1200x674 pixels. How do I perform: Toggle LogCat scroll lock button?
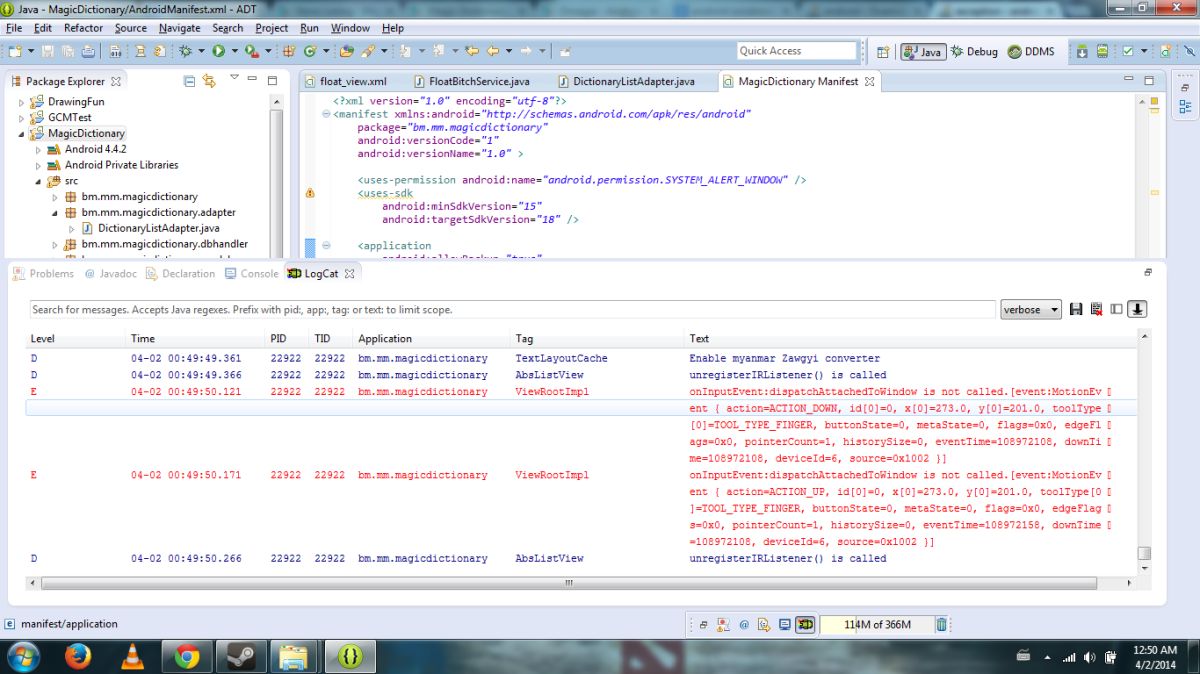pos(1137,310)
